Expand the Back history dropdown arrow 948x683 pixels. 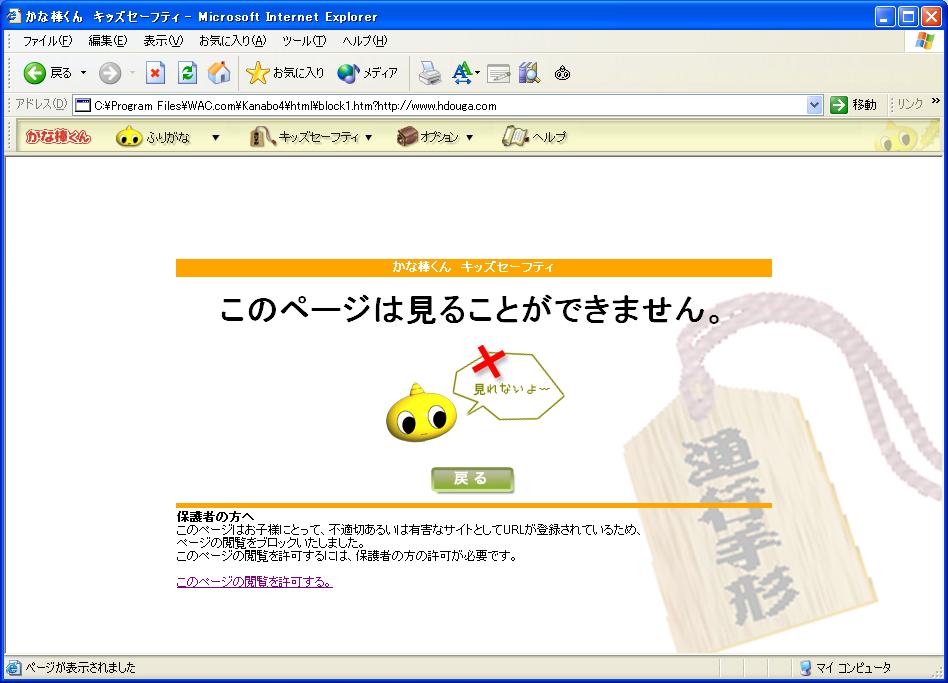pos(83,73)
